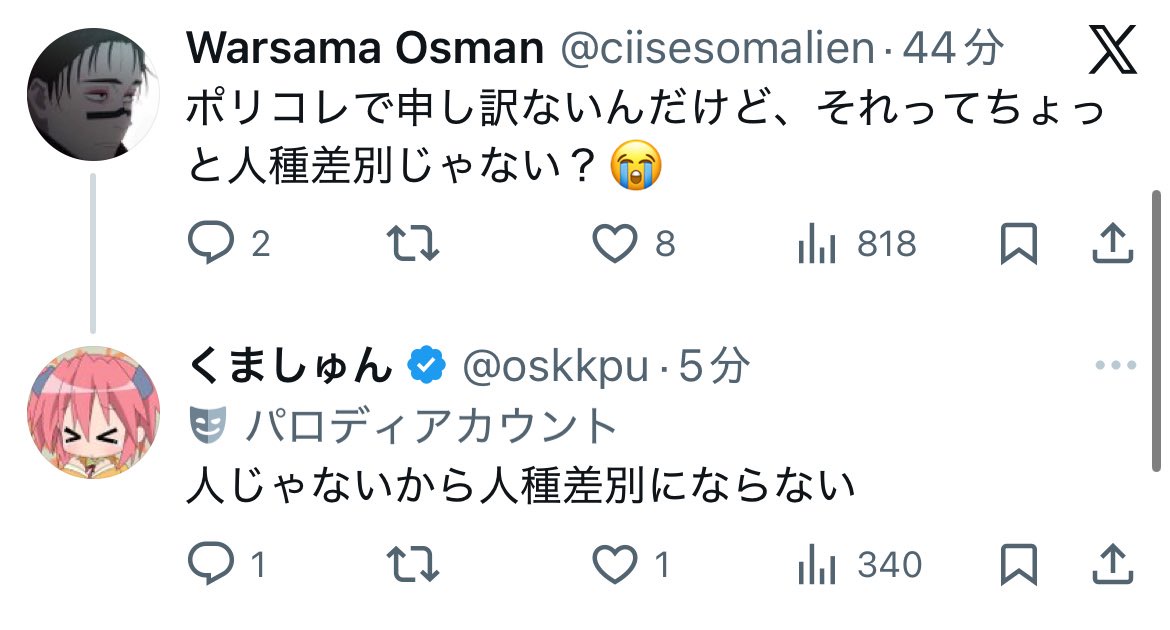Click the X logo icon

1110,50
